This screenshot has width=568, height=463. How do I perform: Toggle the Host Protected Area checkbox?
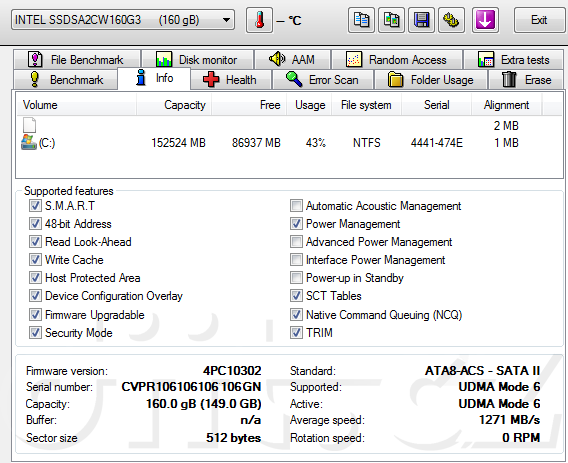[35, 278]
